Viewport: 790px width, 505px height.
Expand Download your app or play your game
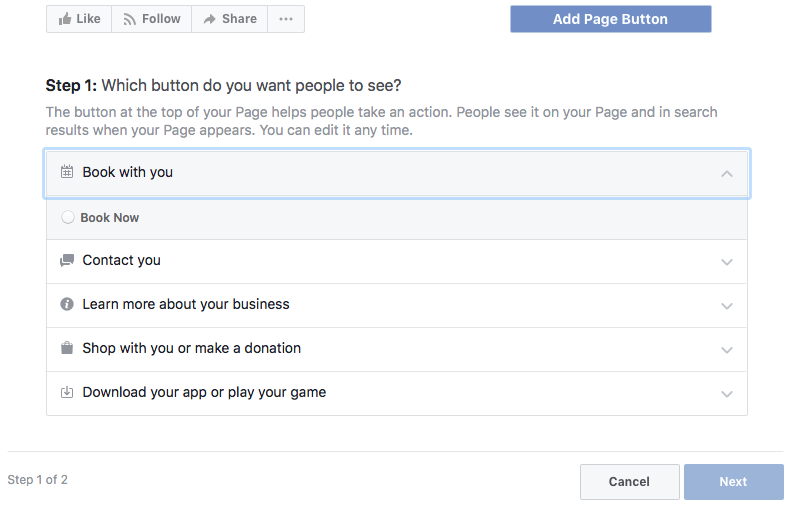727,394
